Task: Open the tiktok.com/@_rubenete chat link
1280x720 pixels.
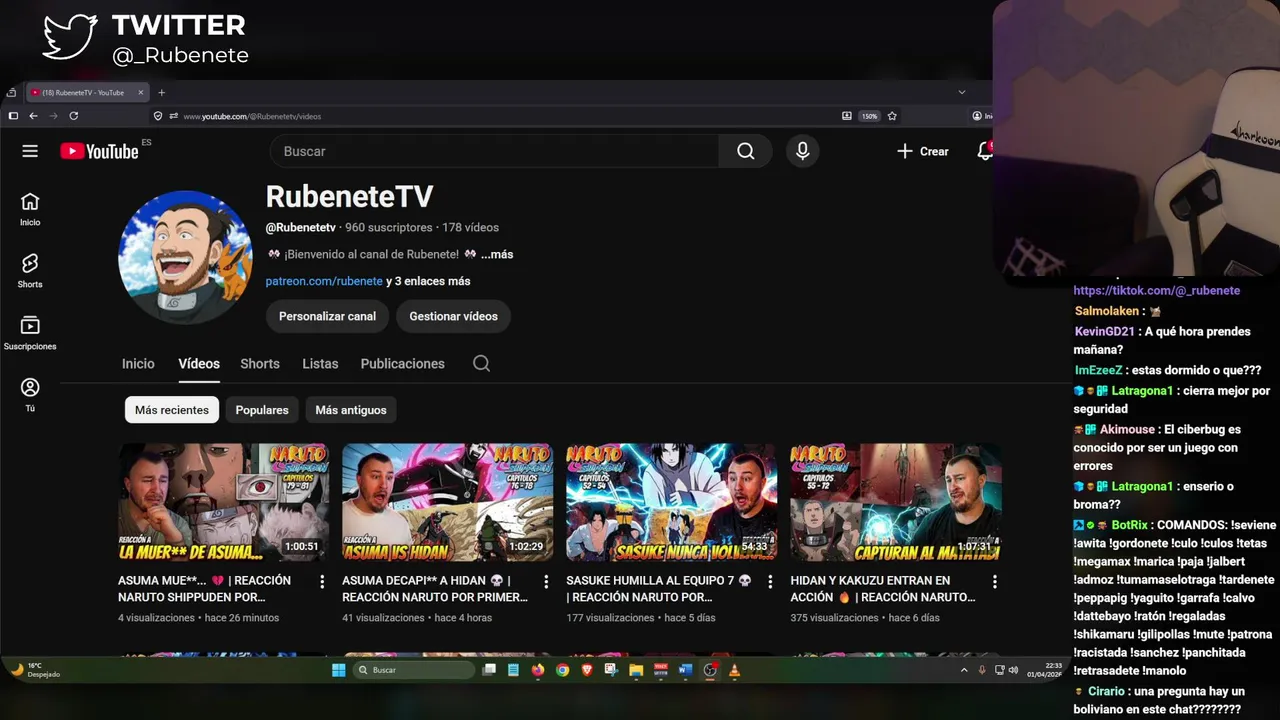Action: [1156, 291]
